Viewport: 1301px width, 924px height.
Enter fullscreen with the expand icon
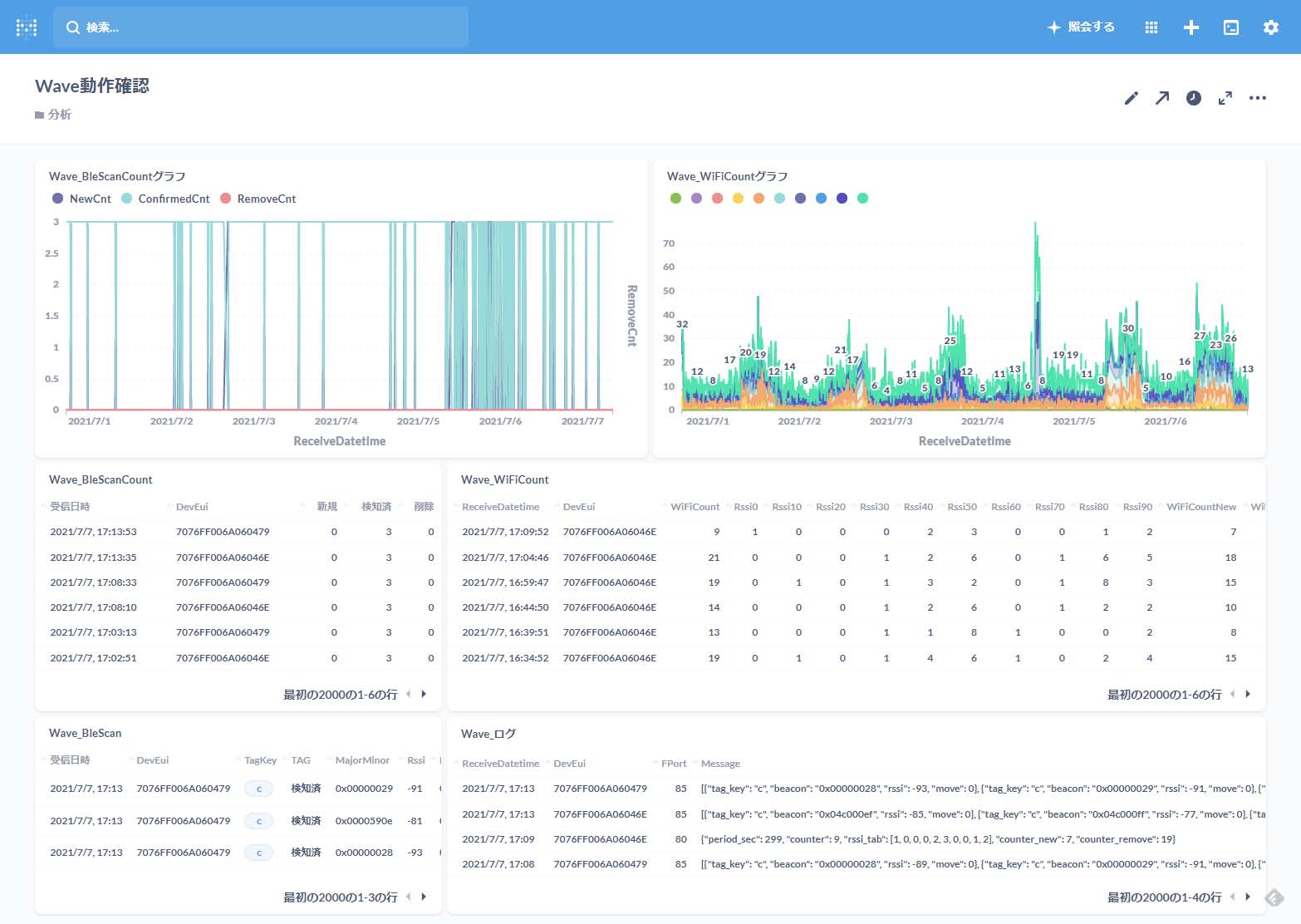coord(1225,98)
